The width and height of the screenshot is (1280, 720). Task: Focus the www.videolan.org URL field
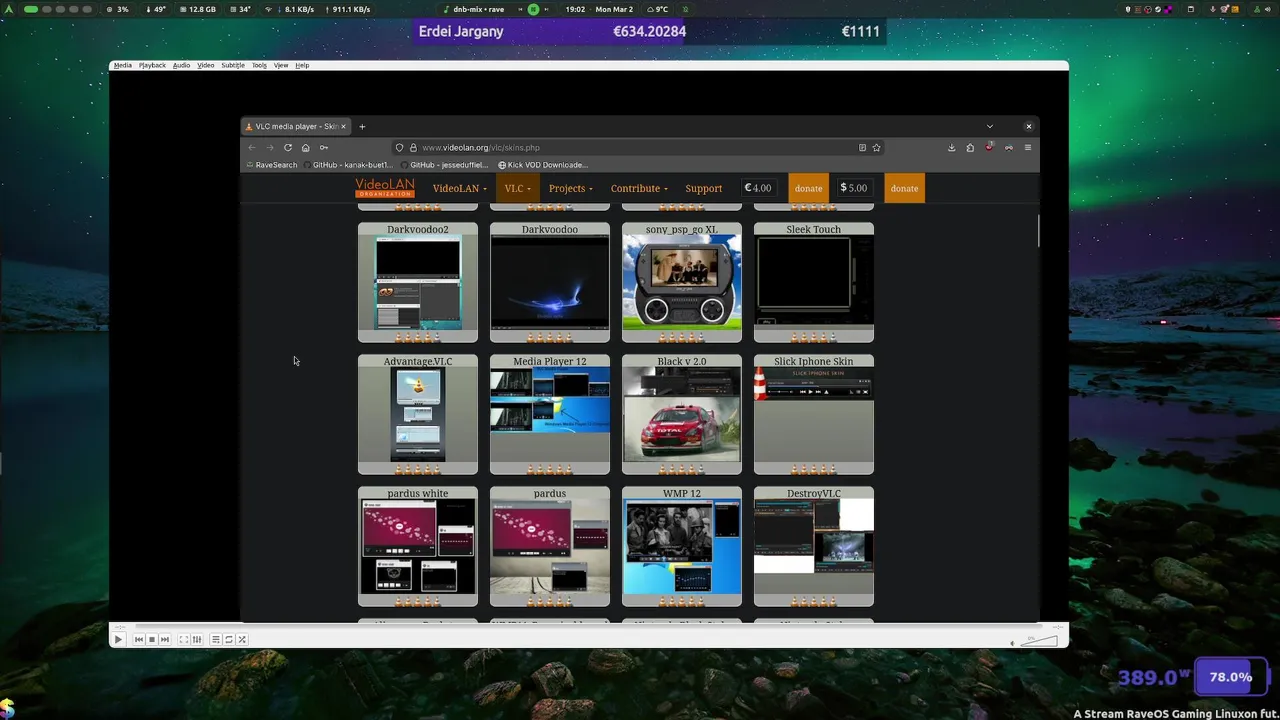pyautogui.click(x=637, y=147)
